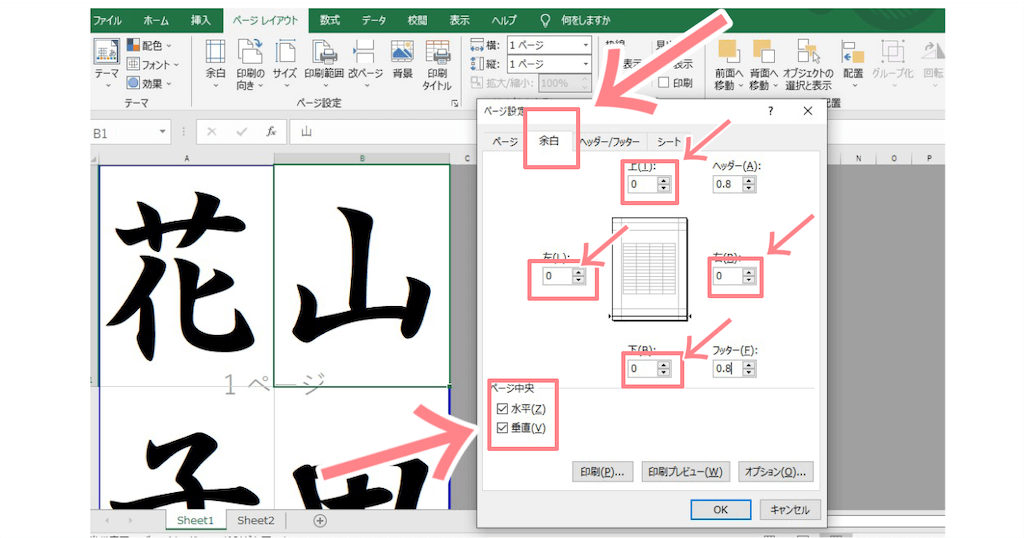This screenshot has height=538, width=1024.
Task: Click the キャンセル button
Action: click(x=790, y=509)
